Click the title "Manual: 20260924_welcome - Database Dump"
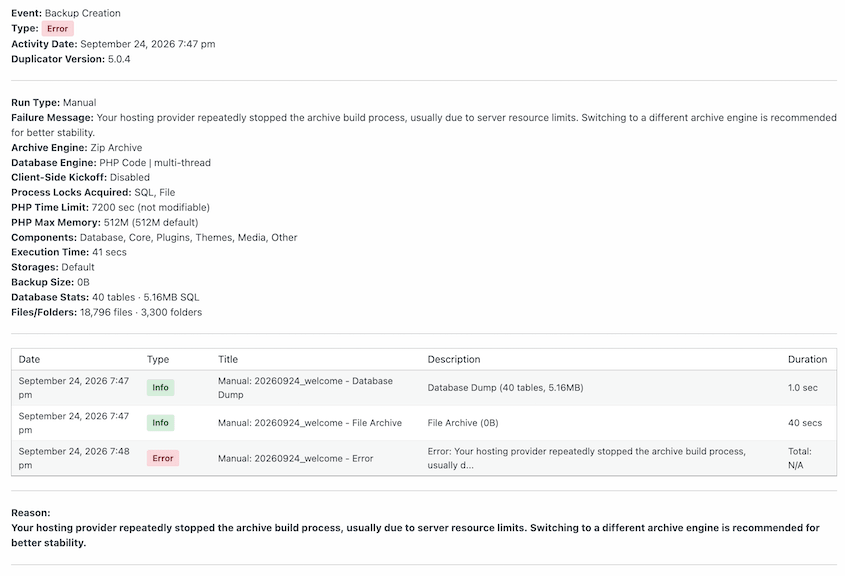 (305, 388)
